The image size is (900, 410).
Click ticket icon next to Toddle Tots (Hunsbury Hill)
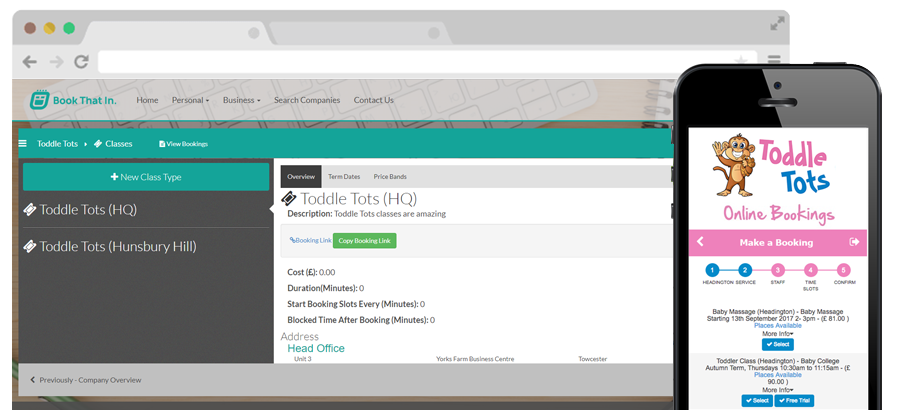click(29, 246)
